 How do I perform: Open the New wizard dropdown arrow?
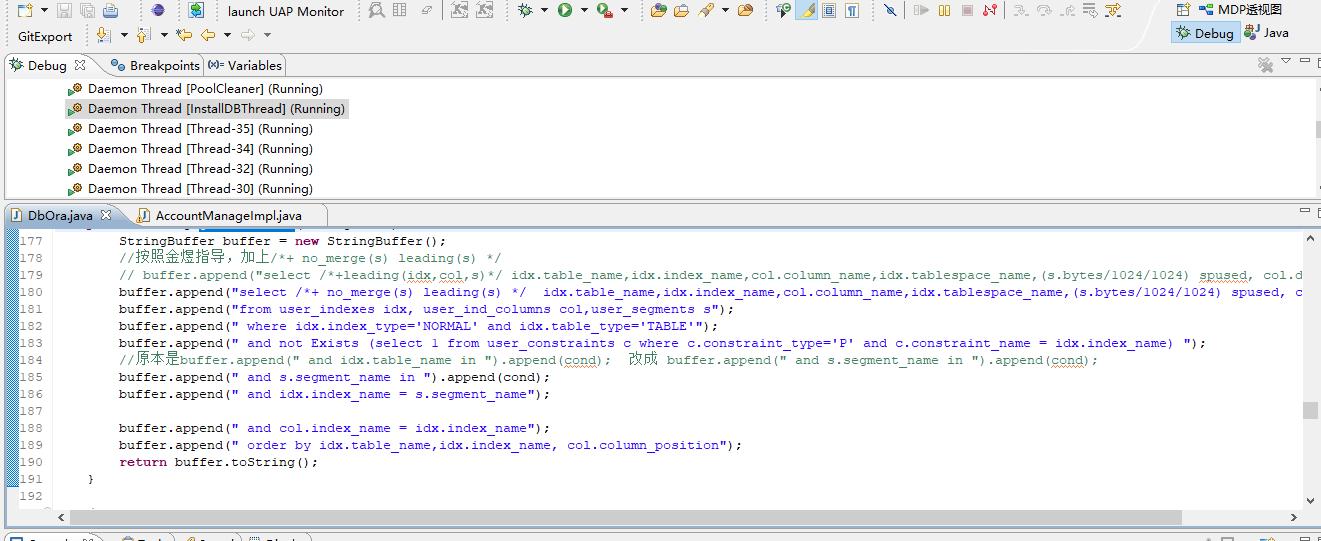pos(44,11)
